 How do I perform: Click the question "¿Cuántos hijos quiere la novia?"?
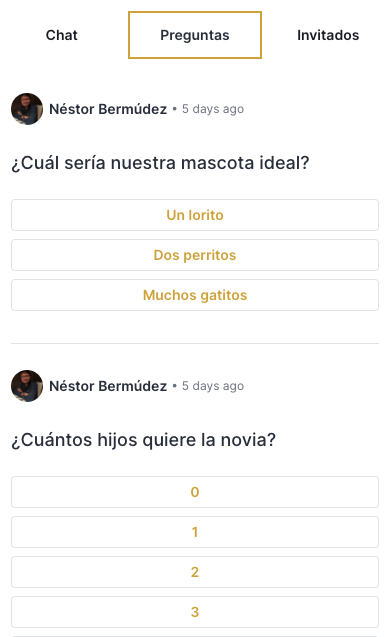pyautogui.click(x=143, y=440)
